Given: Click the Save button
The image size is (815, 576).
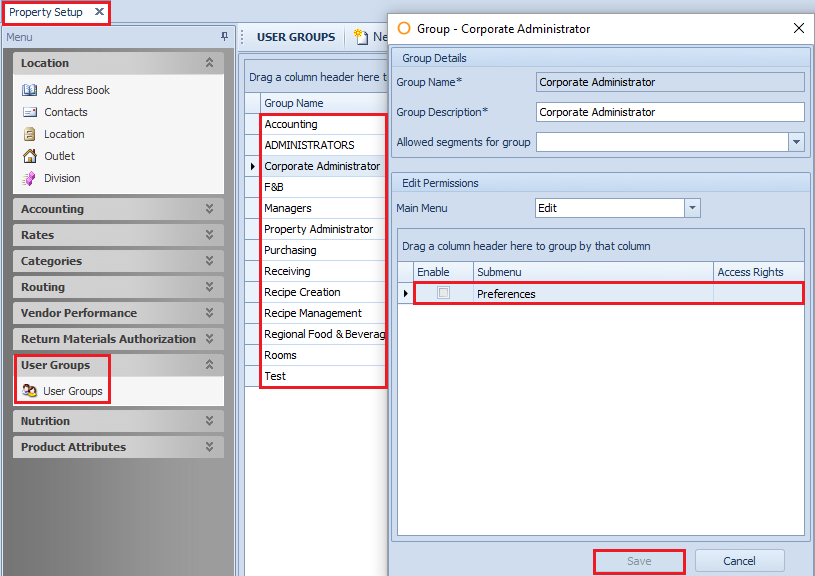Looking at the screenshot, I should 639,561.
